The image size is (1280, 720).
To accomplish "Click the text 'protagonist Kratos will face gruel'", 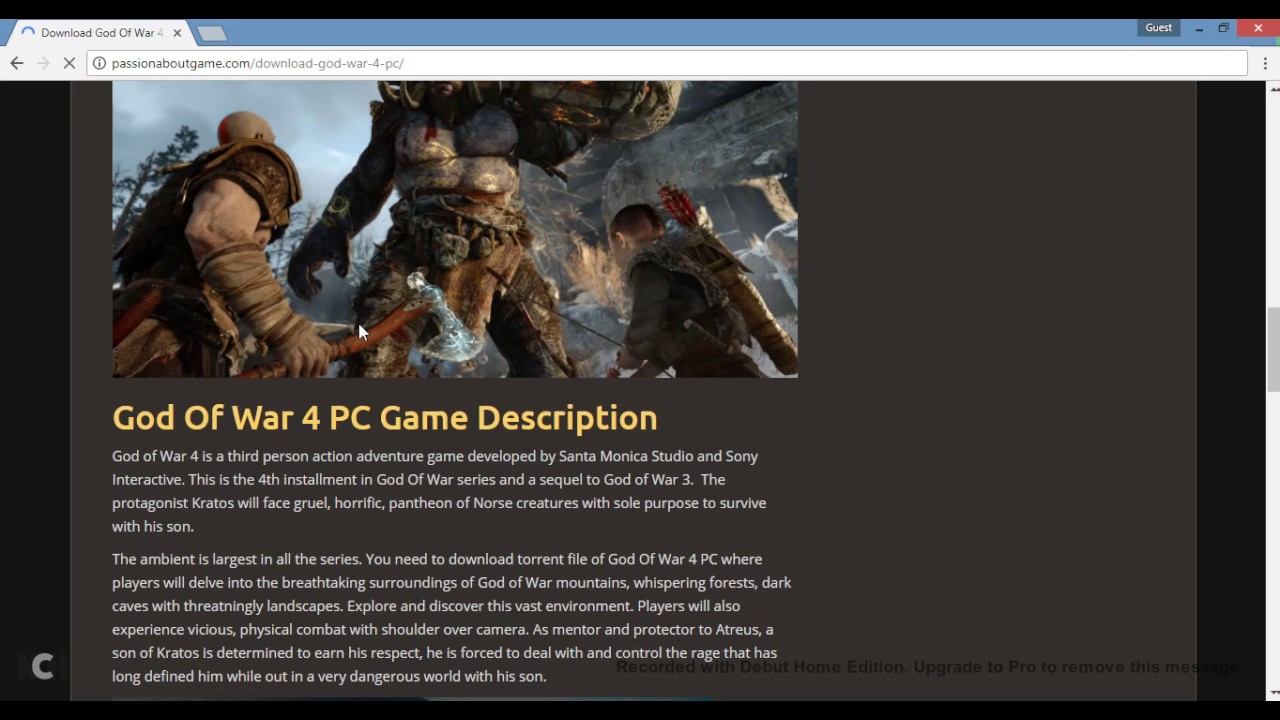I will (x=221, y=503).
